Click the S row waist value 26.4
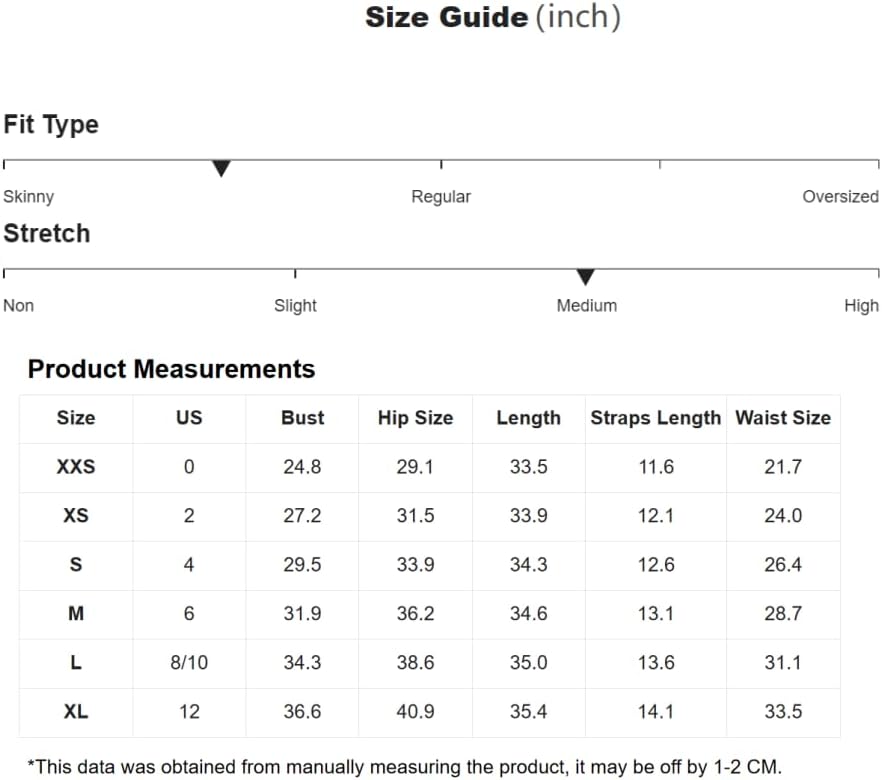The height and width of the screenshot is (780, 882). point(783,565)
